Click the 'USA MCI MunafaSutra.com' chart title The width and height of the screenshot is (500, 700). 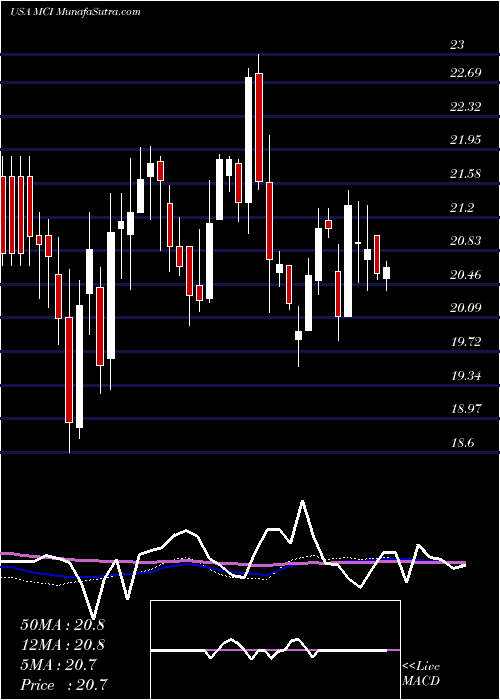pos(75,11)
